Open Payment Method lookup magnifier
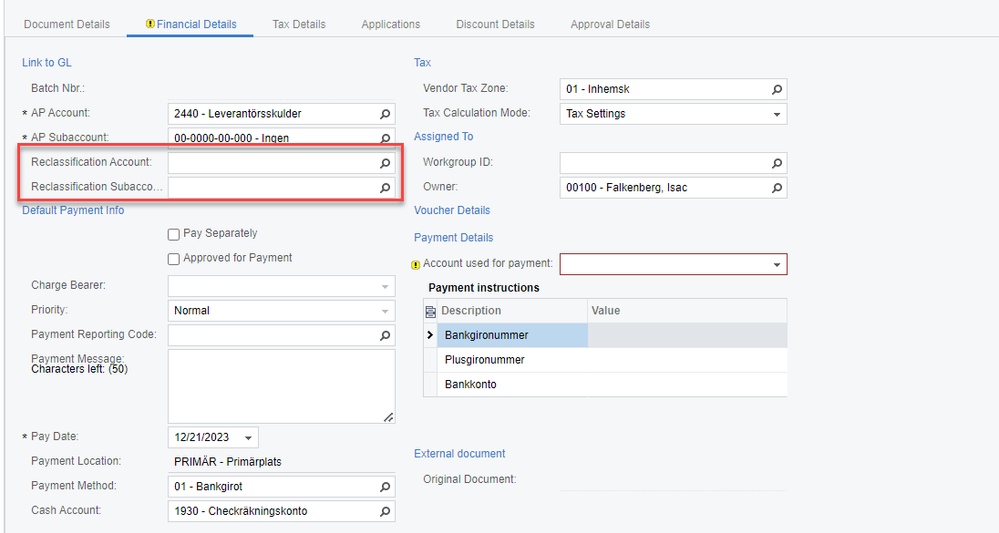Image resolution: width=999 pixels, height=533 pixels. [385, 487]
